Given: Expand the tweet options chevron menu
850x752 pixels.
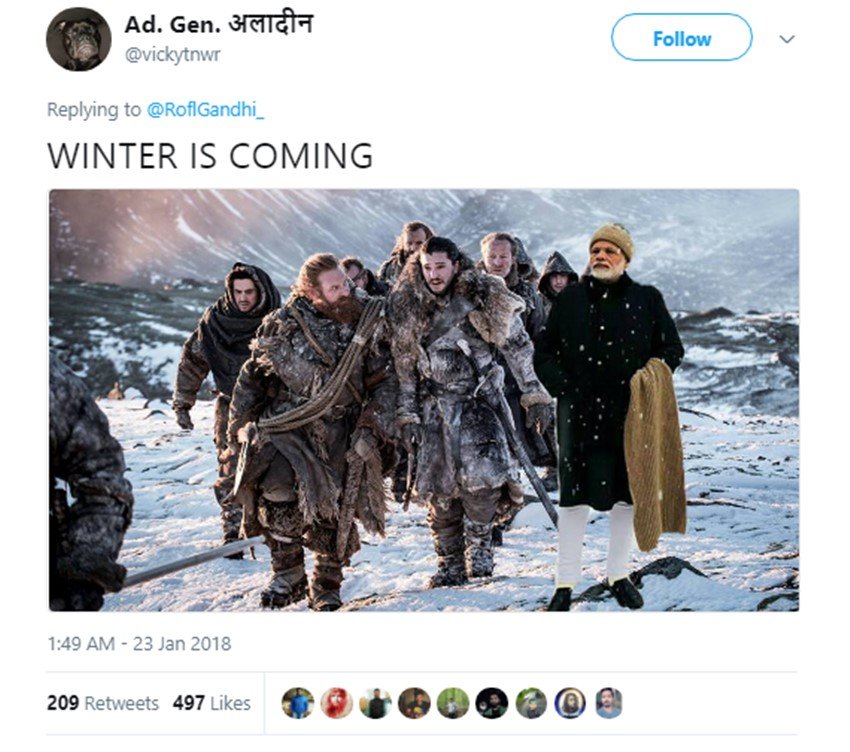Looking at the screenshot, I should [x=787, y=39].
